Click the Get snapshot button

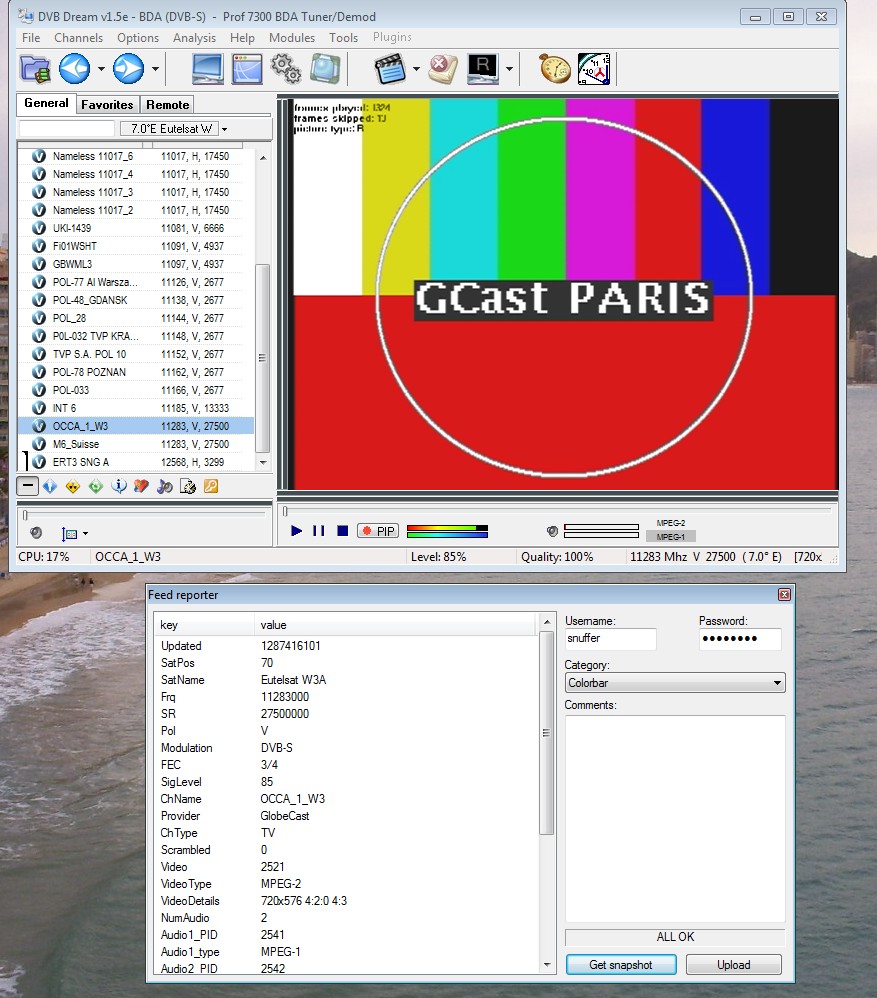[621, 965]
